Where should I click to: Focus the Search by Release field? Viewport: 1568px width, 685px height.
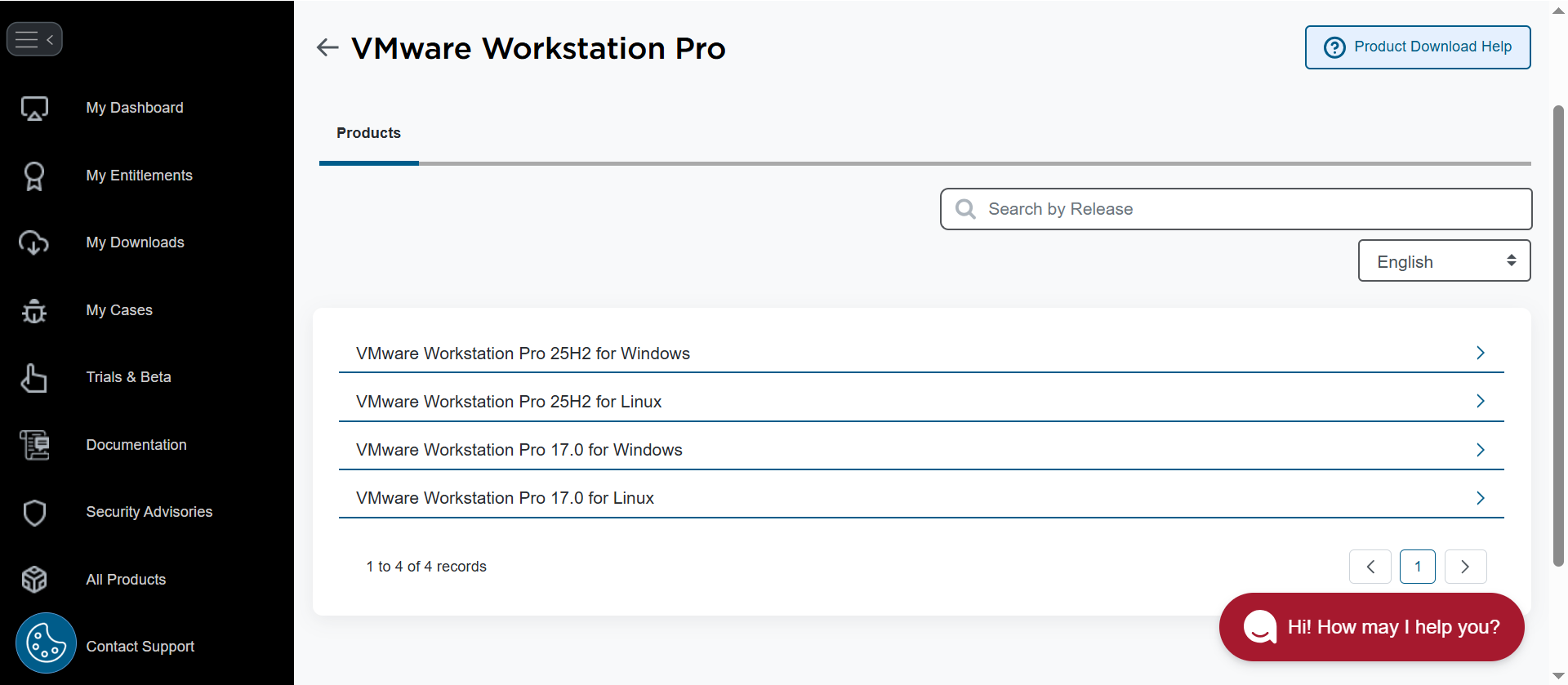1236,209
